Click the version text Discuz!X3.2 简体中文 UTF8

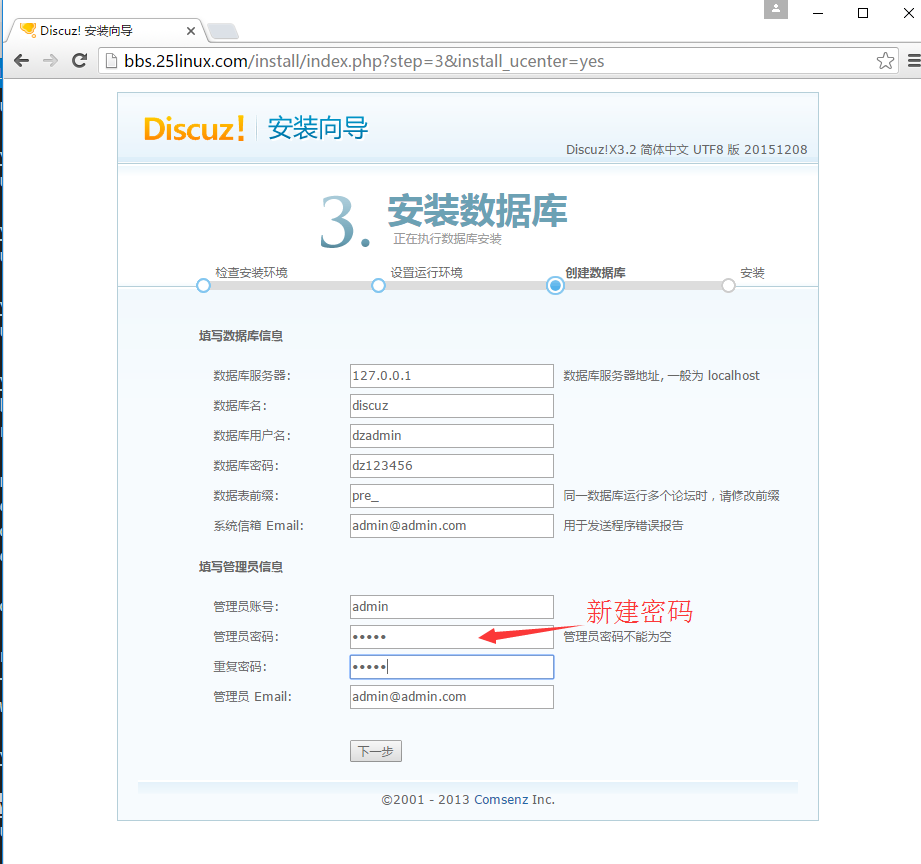coord(687,150)
